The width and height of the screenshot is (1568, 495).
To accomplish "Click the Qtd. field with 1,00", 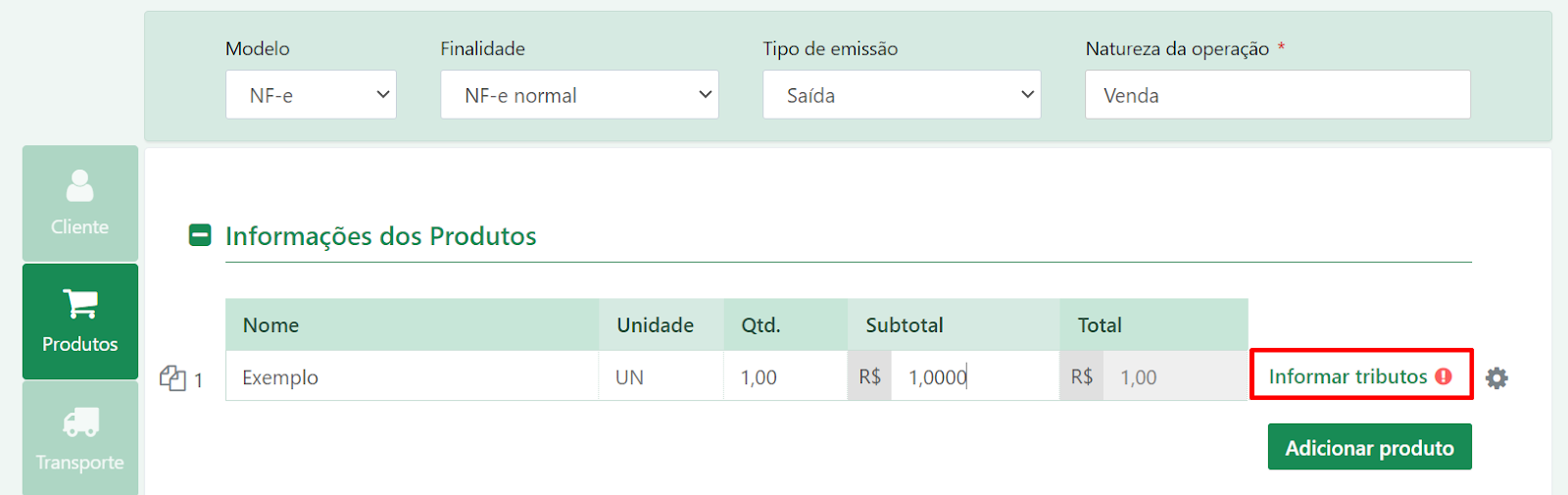I will (x=786, y=376).
